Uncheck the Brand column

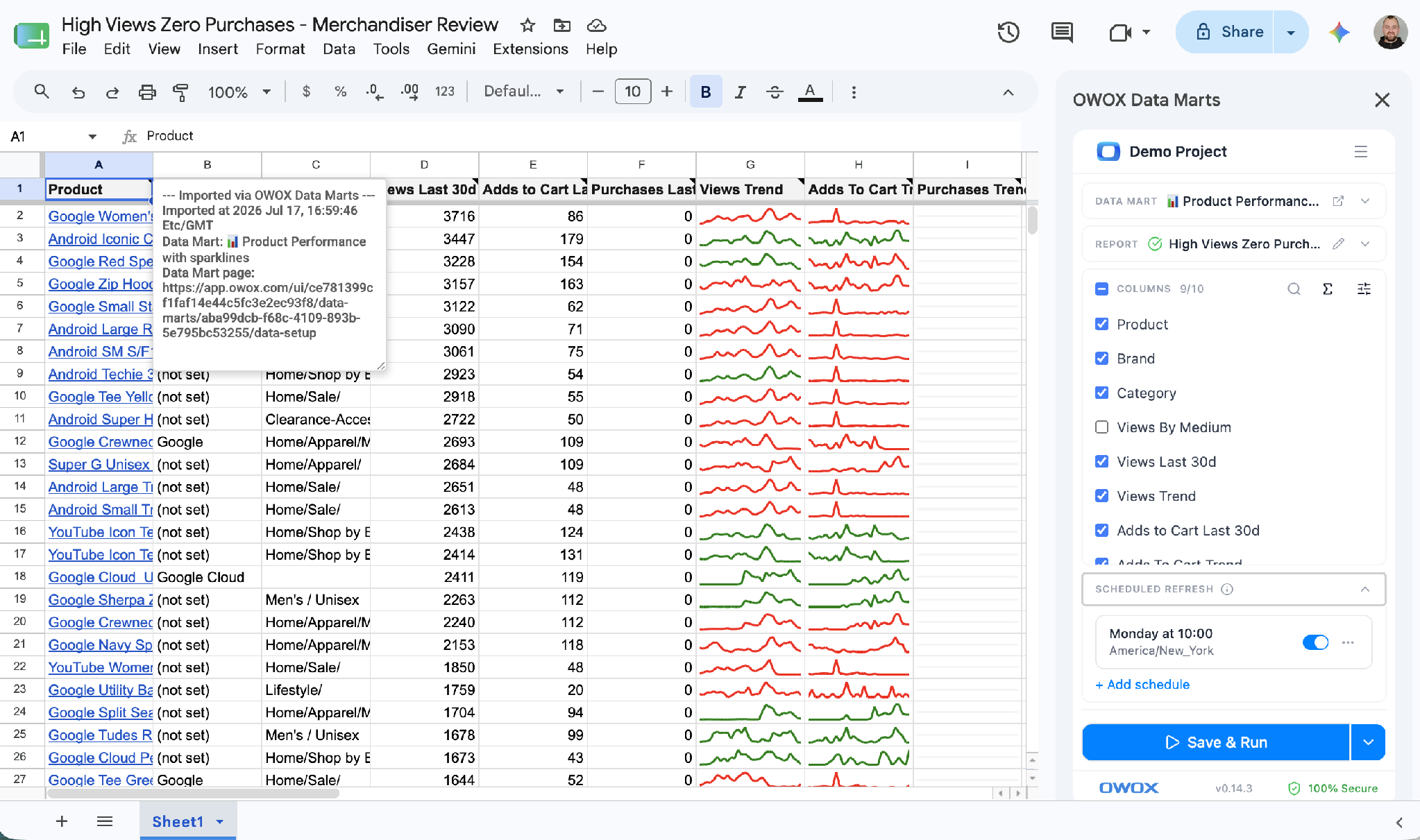coord(1101,358)
